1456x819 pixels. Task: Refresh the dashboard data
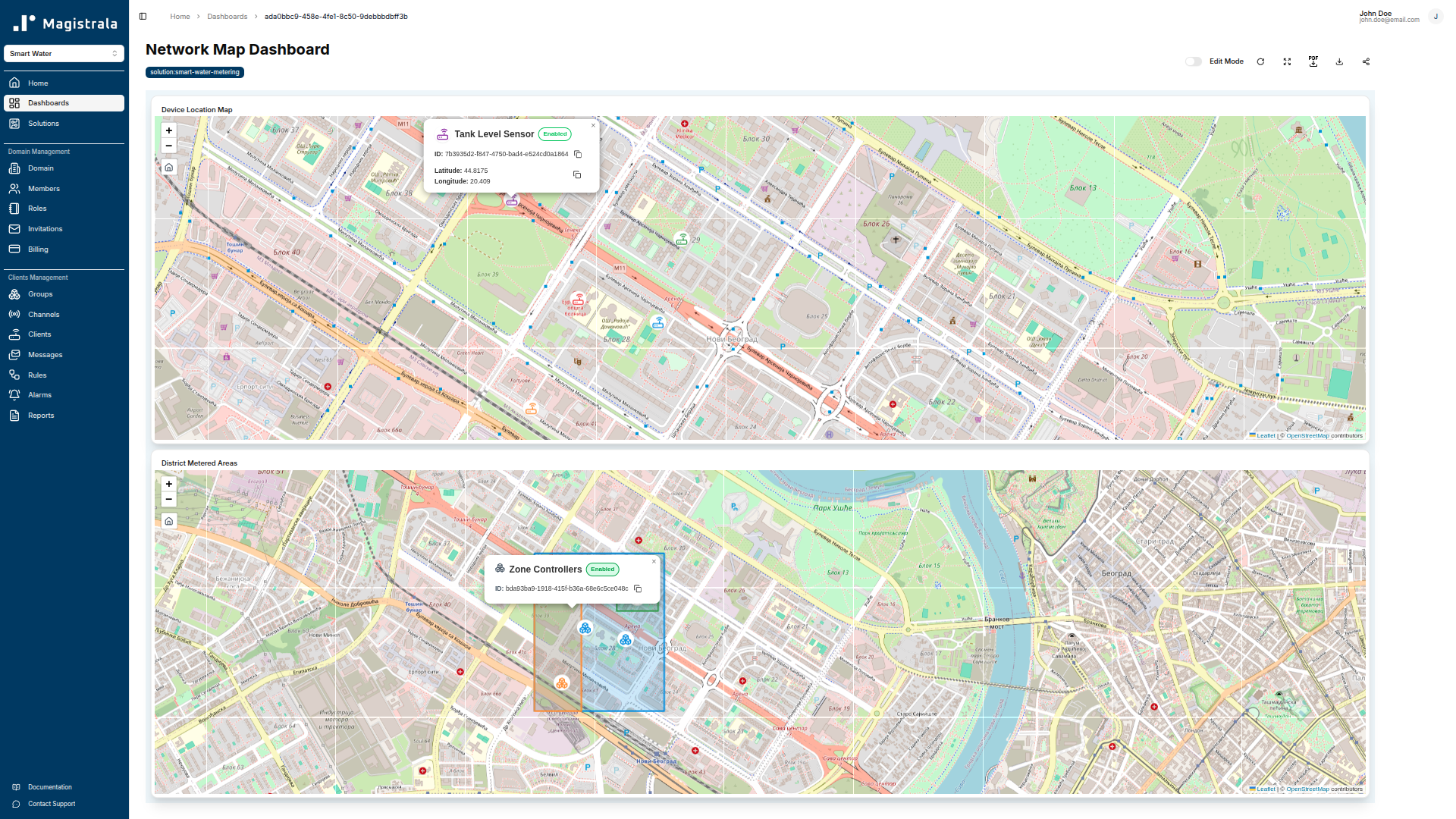[x=1260, y=61]
